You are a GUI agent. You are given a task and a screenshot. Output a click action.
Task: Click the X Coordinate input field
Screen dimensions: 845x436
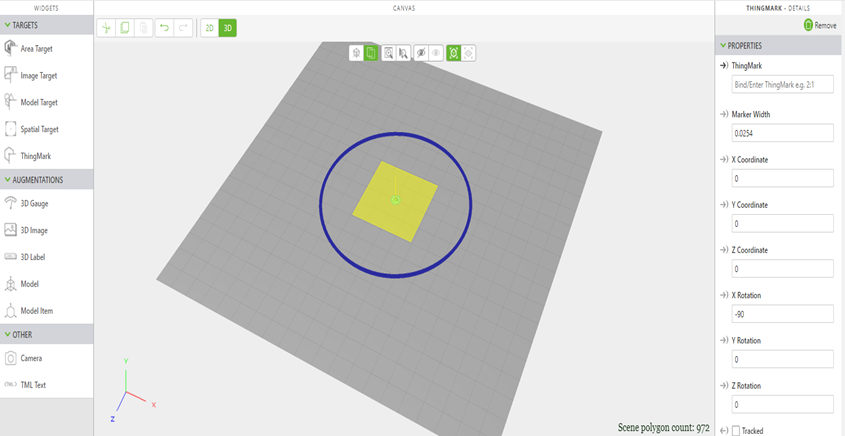782,178
